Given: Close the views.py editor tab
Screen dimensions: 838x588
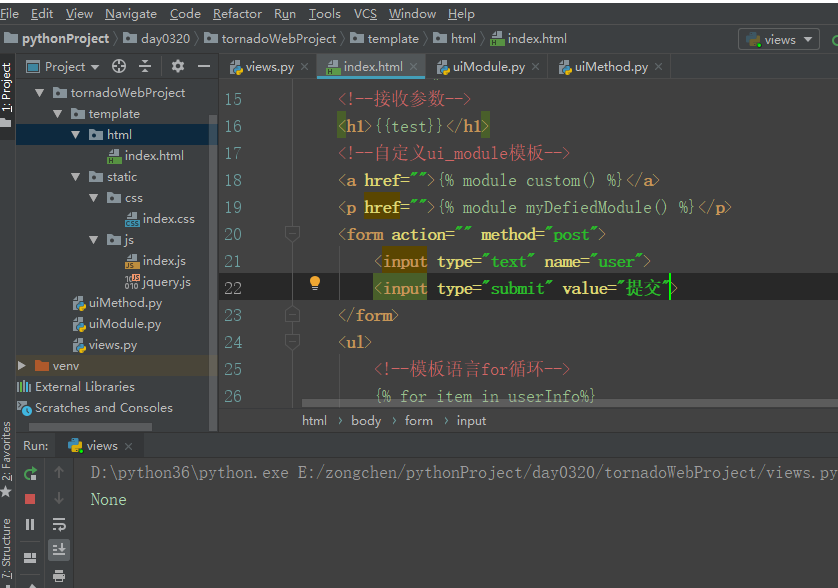Looking at the screenshot, I should 305,67.
